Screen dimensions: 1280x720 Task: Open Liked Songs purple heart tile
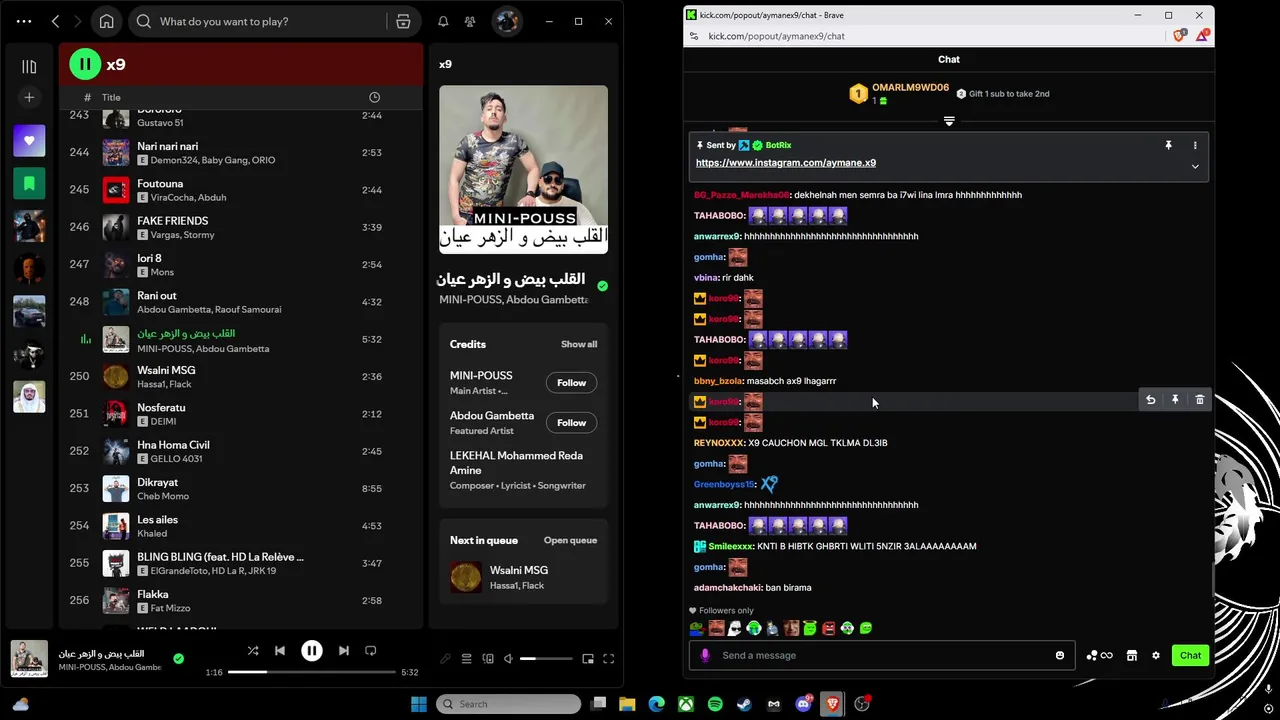[x=29, y=141]
